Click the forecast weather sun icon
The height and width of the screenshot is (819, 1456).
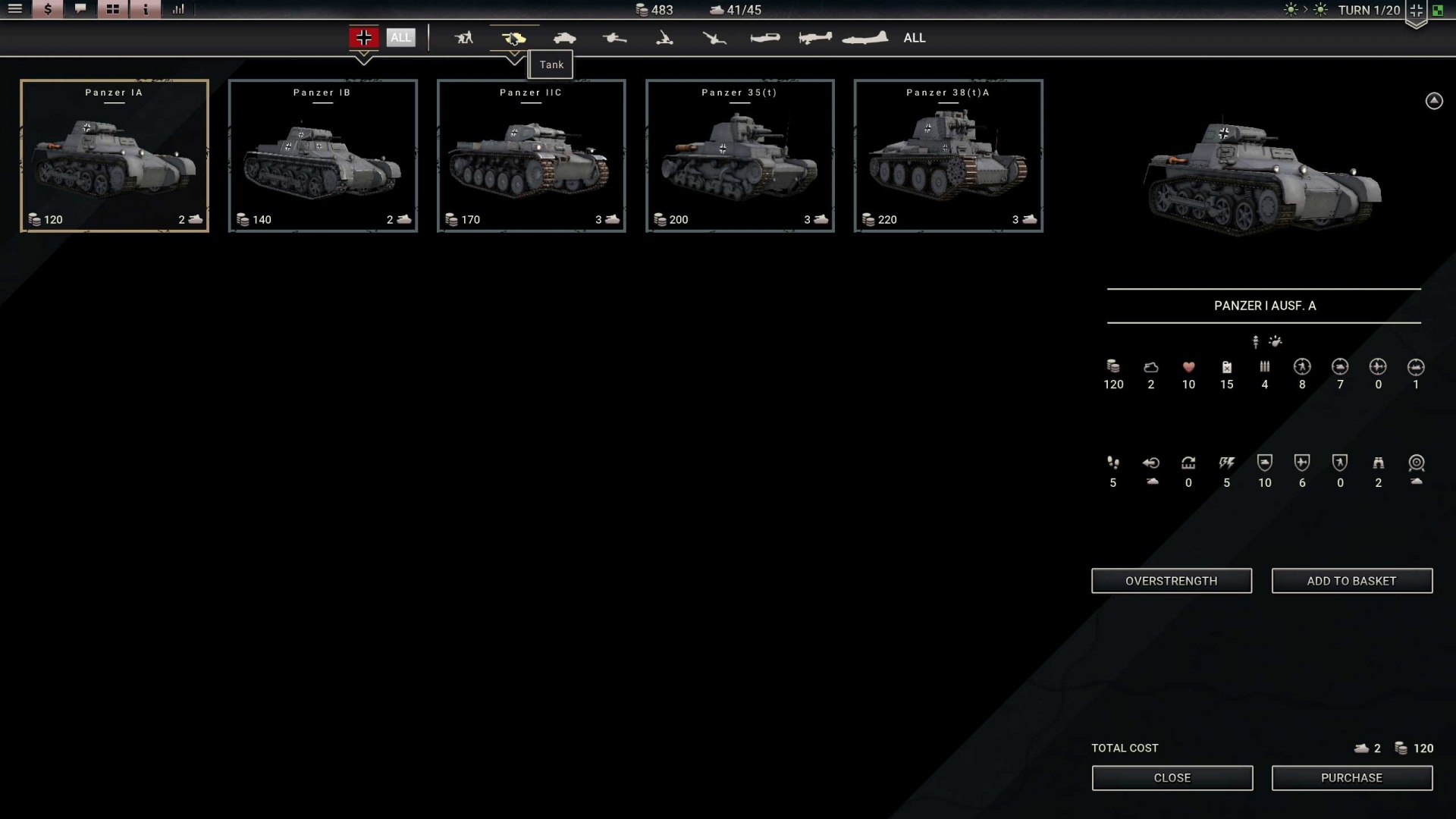[x=1321, y=10]
